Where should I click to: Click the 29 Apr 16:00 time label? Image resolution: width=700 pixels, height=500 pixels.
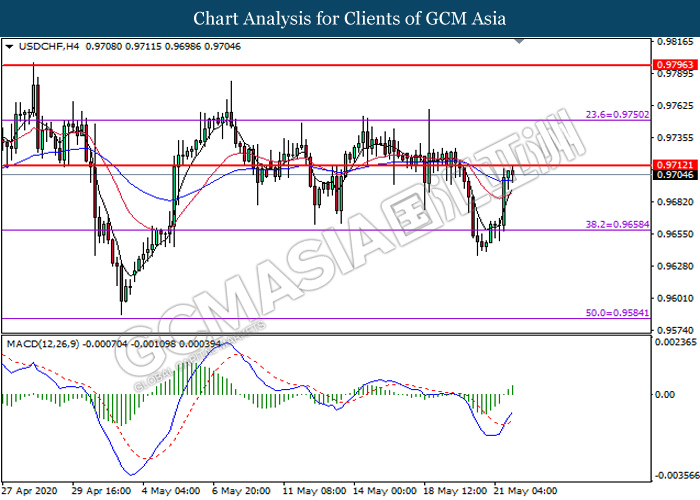101,491
